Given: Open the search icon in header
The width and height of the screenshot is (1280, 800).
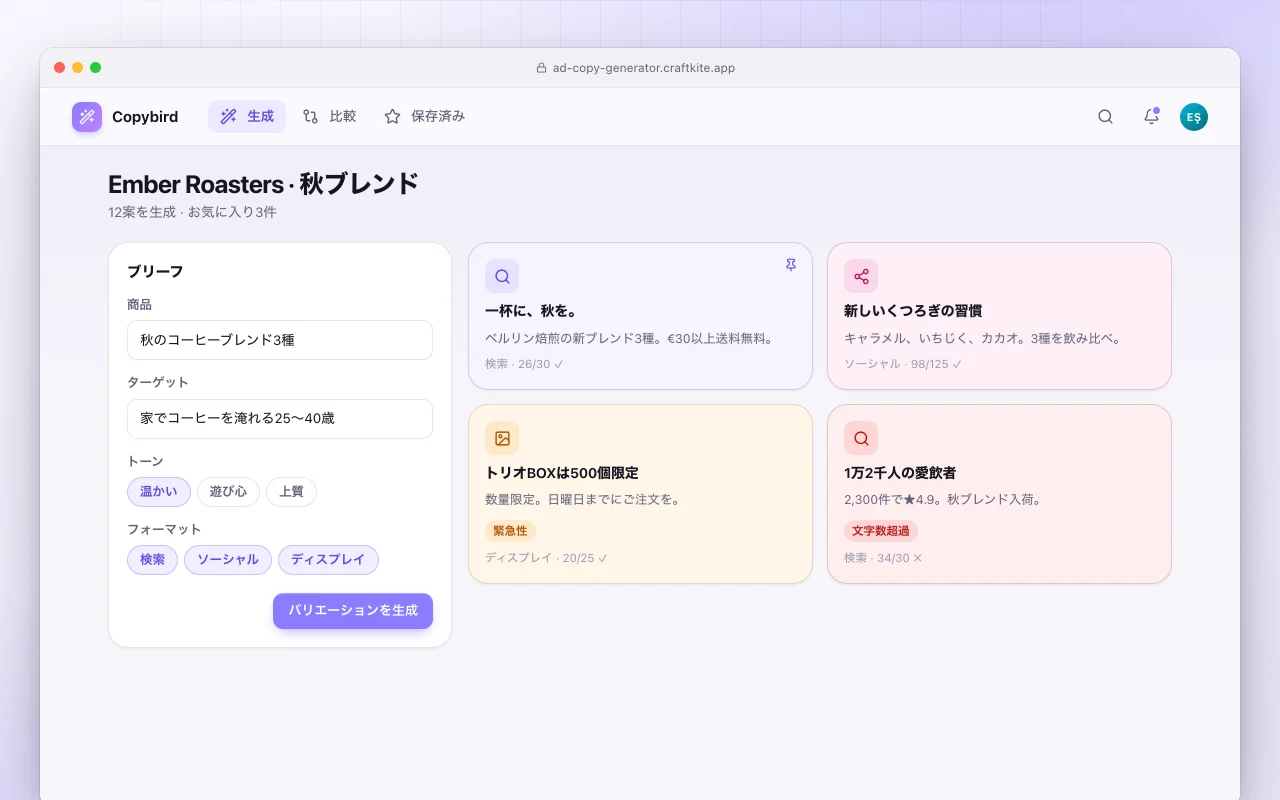Looking at the screenshot, I should tap(1105, 117).
